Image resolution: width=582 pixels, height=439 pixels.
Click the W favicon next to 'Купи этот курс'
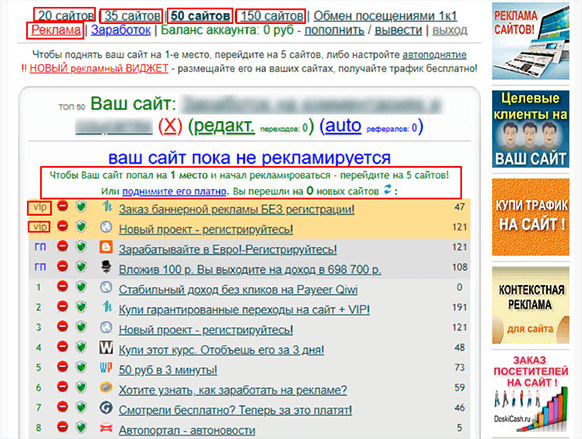[x=106, y=347]
